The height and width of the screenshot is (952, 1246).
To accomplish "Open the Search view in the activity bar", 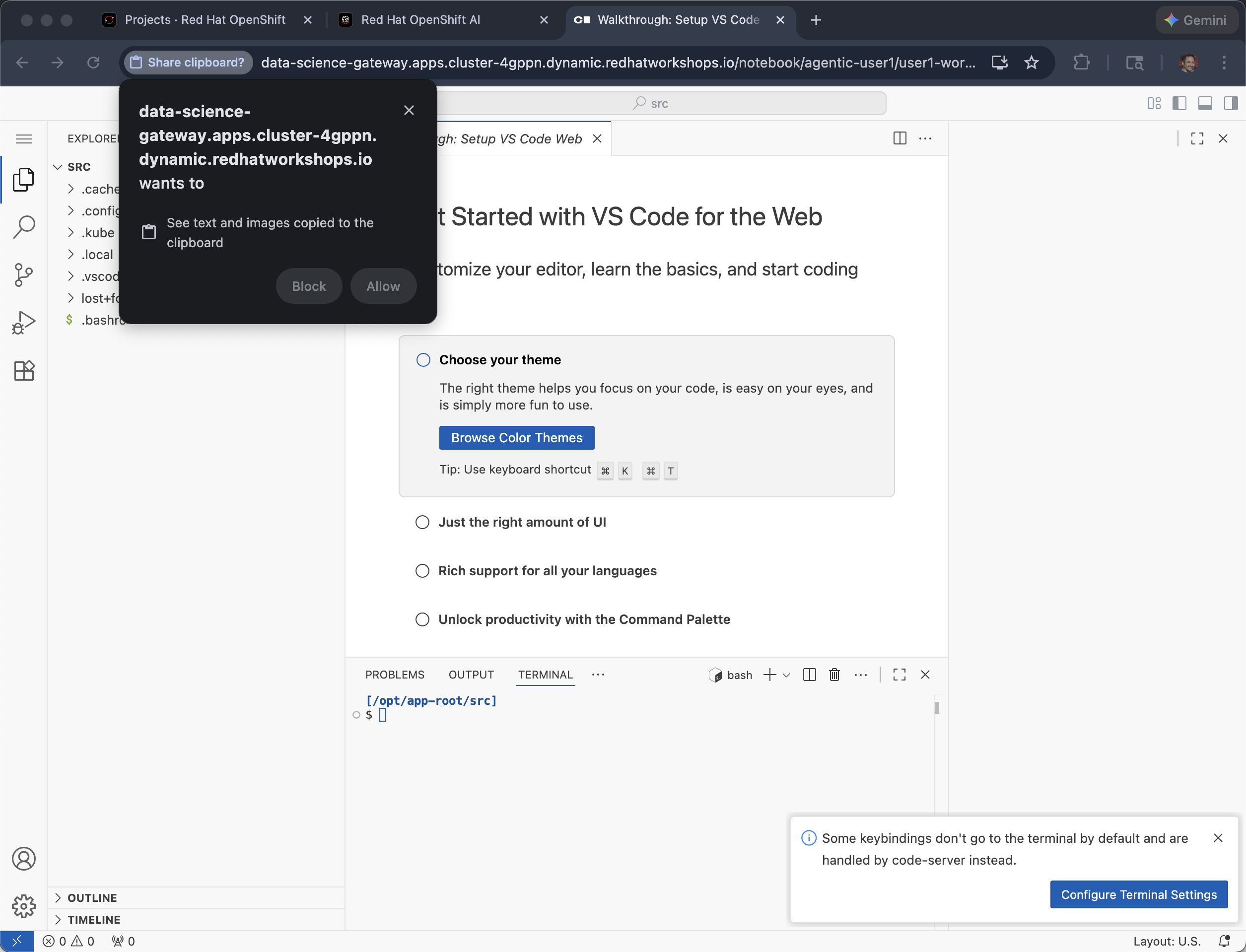I will click(24, 227).
